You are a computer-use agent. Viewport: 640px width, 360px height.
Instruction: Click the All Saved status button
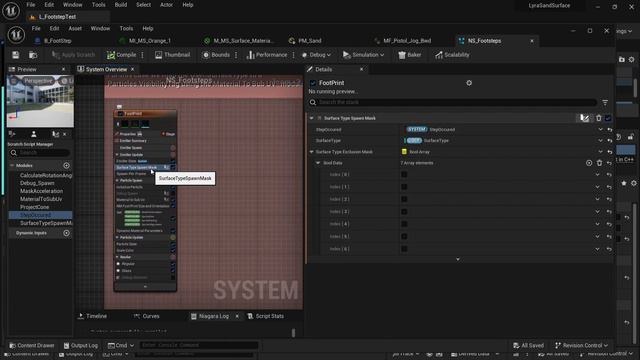pyautogui.click(x=528, y=345)
